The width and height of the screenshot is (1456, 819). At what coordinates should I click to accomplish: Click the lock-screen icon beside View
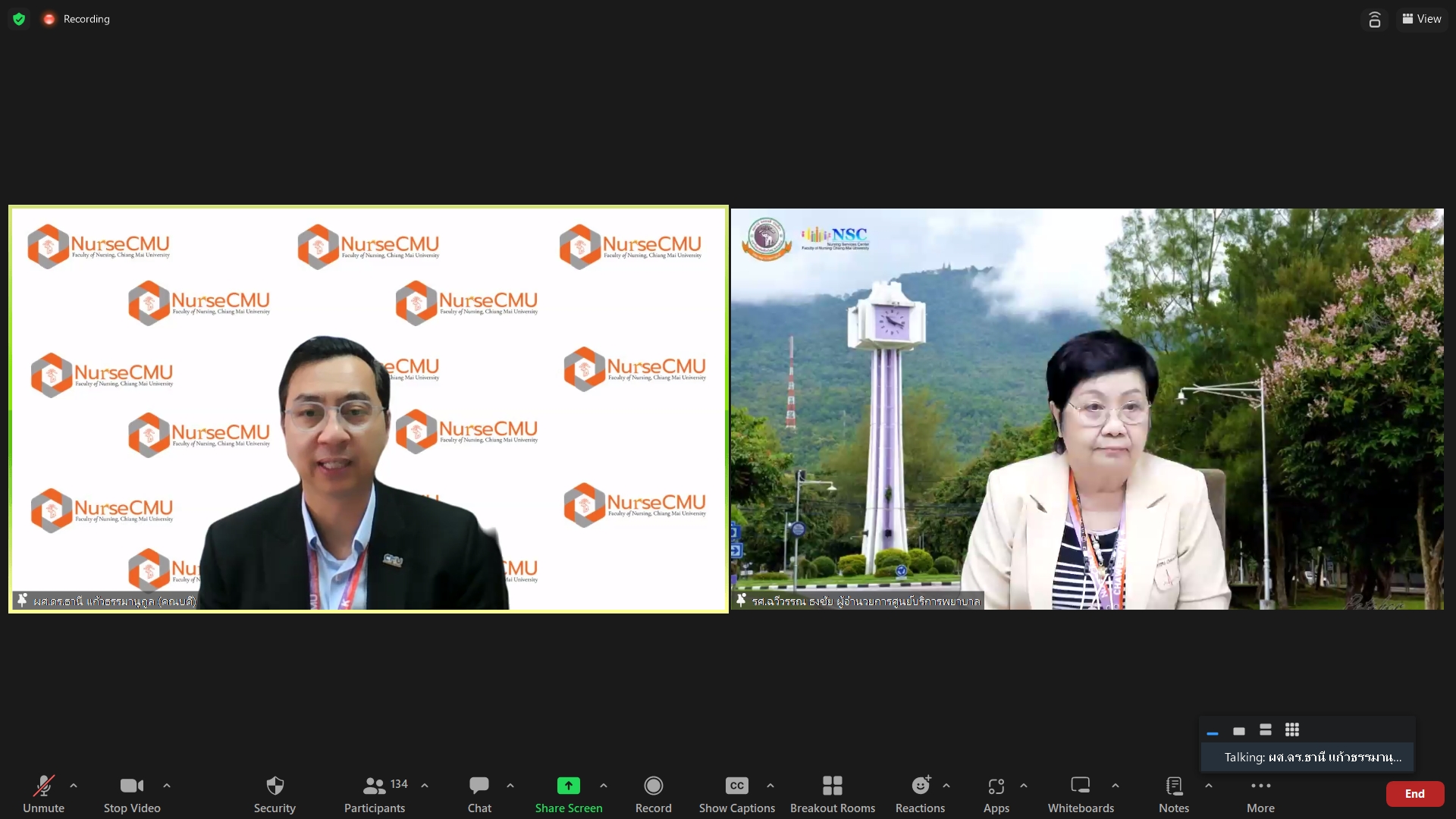(x=1374, y=19)
